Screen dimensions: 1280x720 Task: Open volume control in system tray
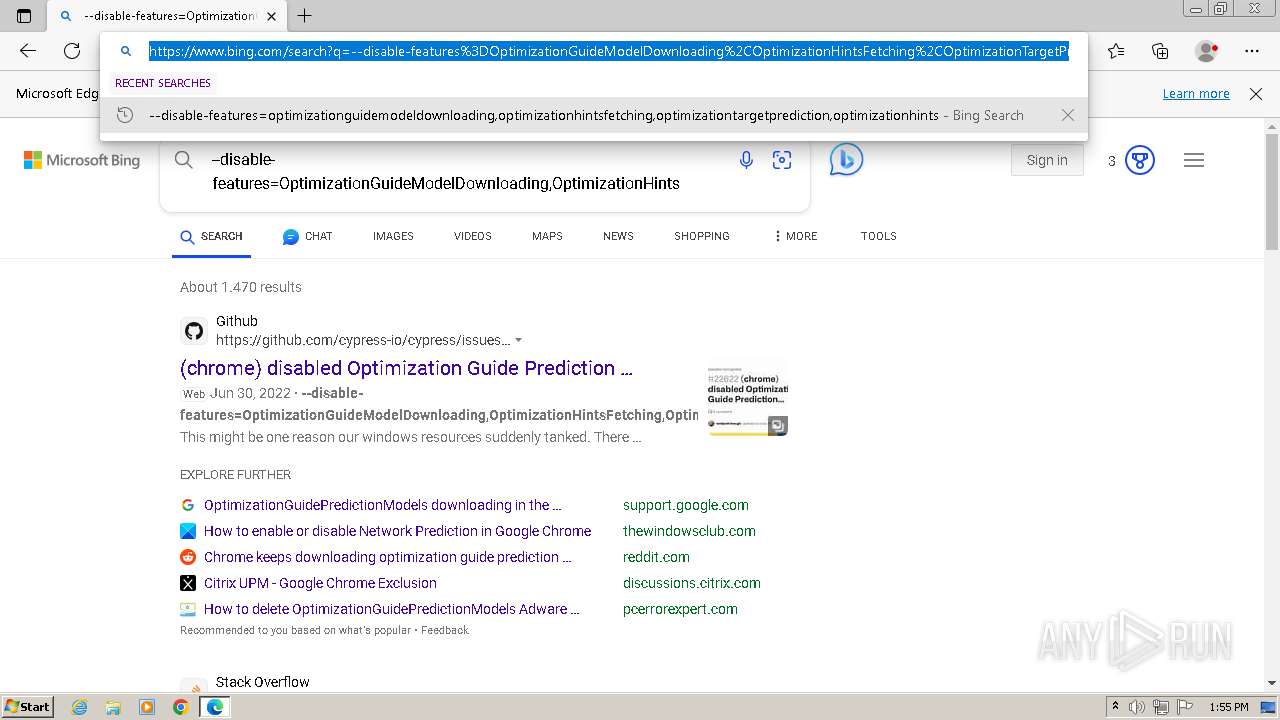(1137, 707)
